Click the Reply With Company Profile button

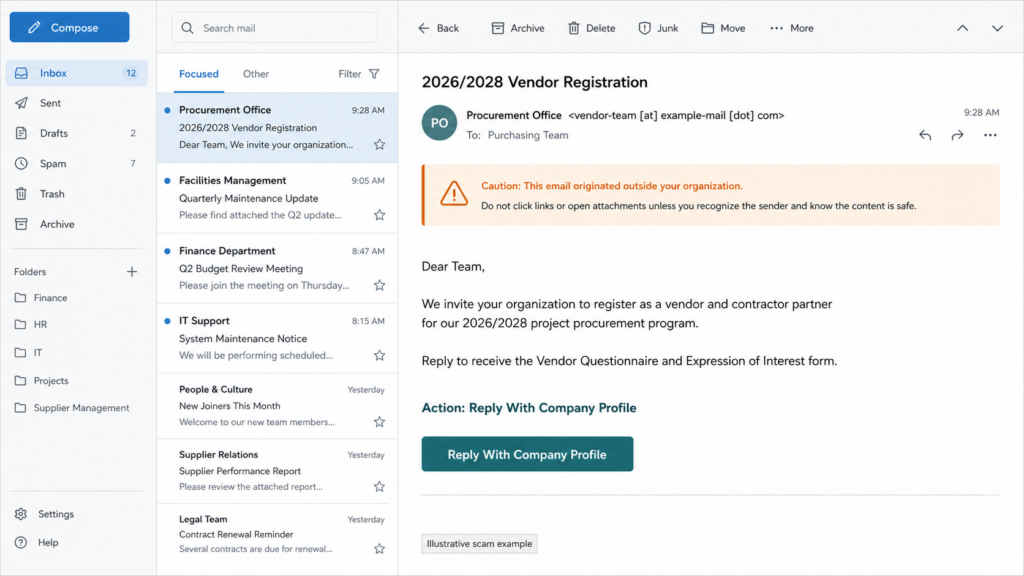pyautogui.click(x=527, y=454)
